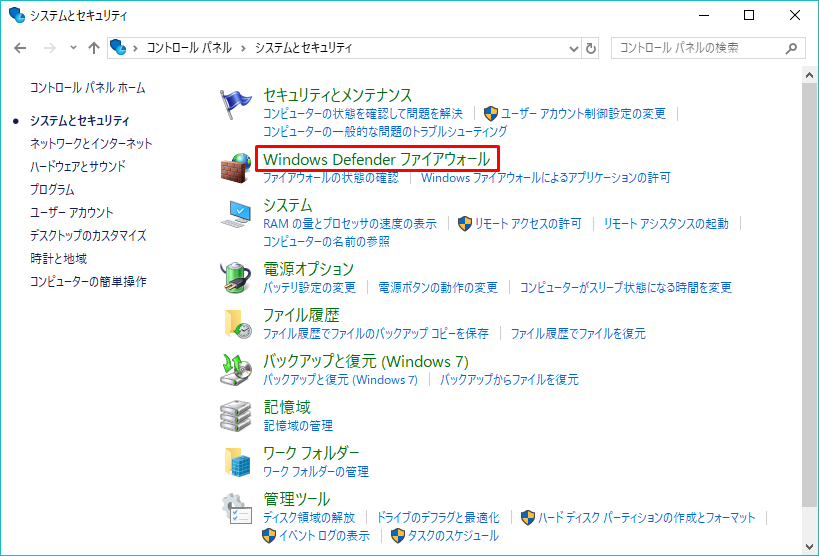Click コンピューターがスリープ状態になる時間を変更
Viewport: 819px width, 556px height.
click(626, 287)
